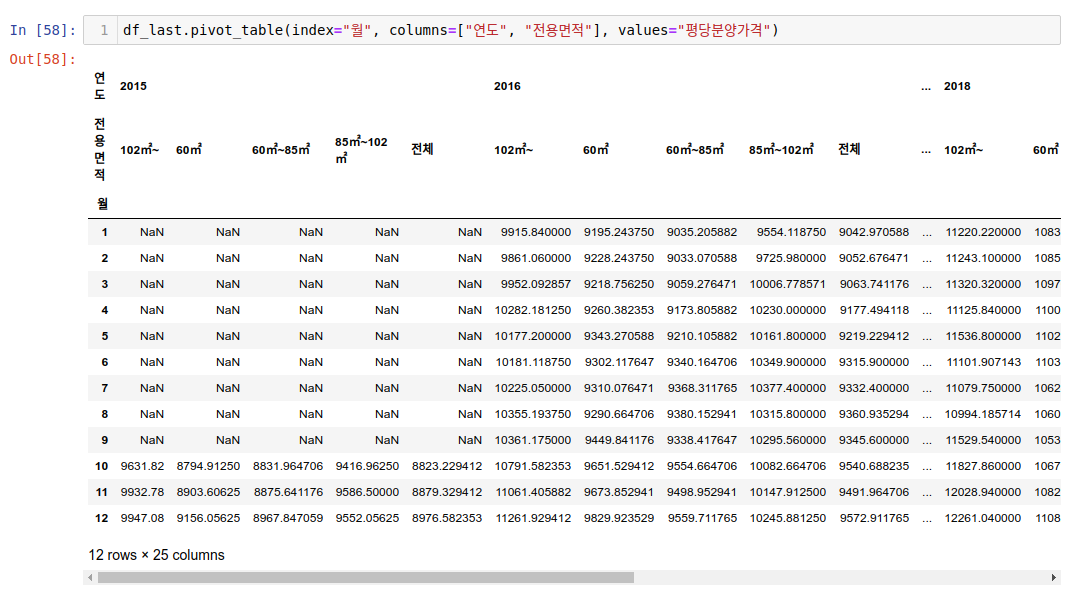Image resolution: width=1073 pixels, height=593 pixels.
Task: Click the Out[58]: output prompt
Action: [43, 60]
